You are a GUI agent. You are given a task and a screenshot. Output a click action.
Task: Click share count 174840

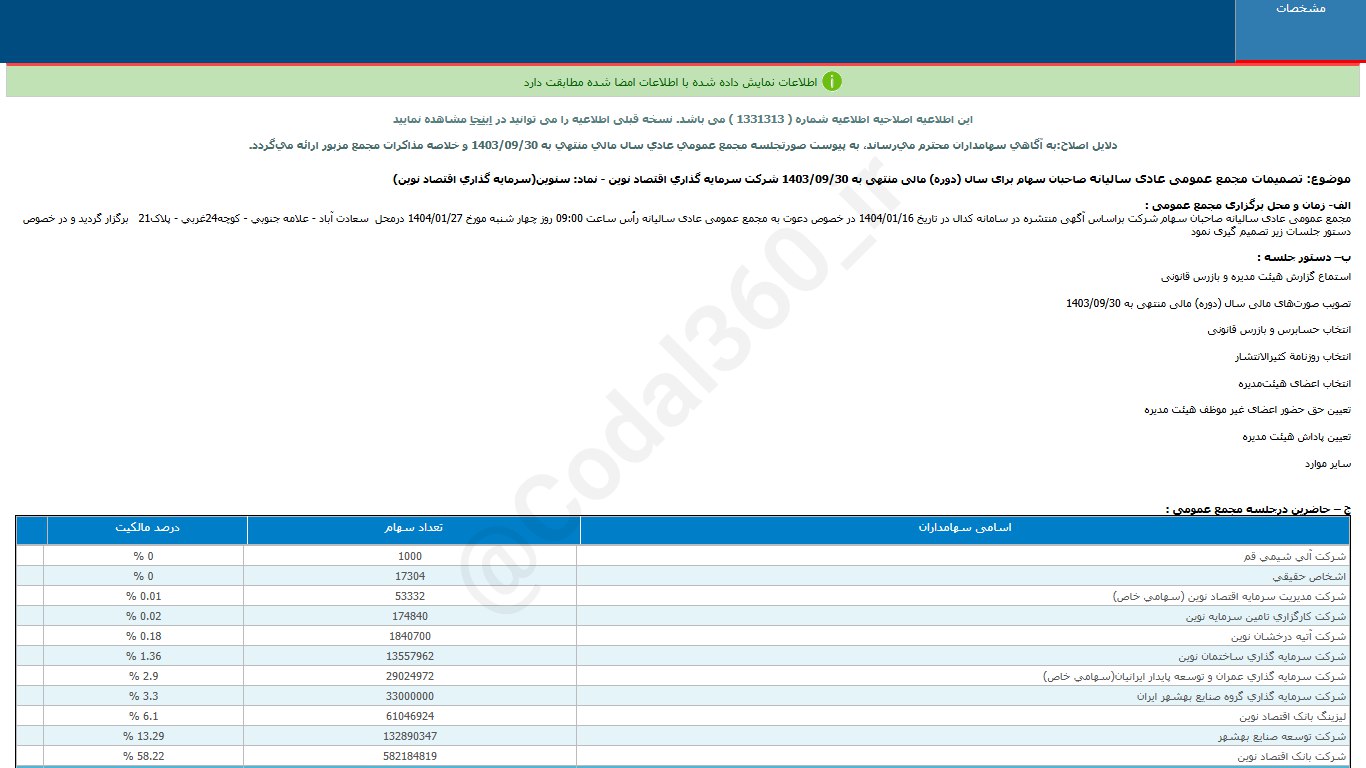pos(410,616)
